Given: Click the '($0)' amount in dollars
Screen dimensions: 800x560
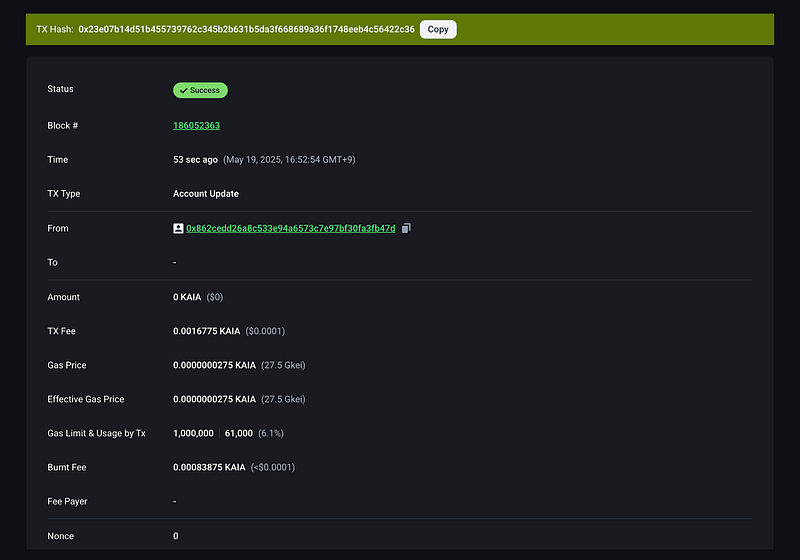Looking at the screenshot, I should [x=215, y=297].
